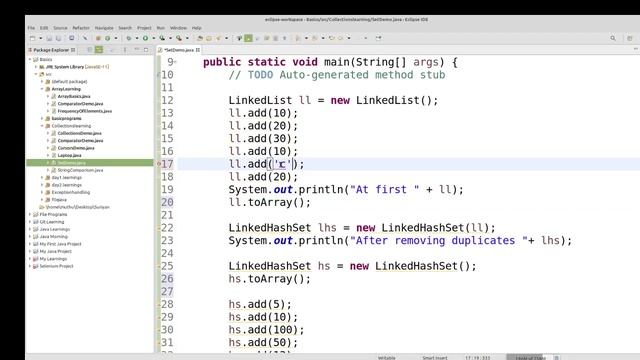Click line number 25 in the gutter
640x360 pixels.
[x=167, y=266]
